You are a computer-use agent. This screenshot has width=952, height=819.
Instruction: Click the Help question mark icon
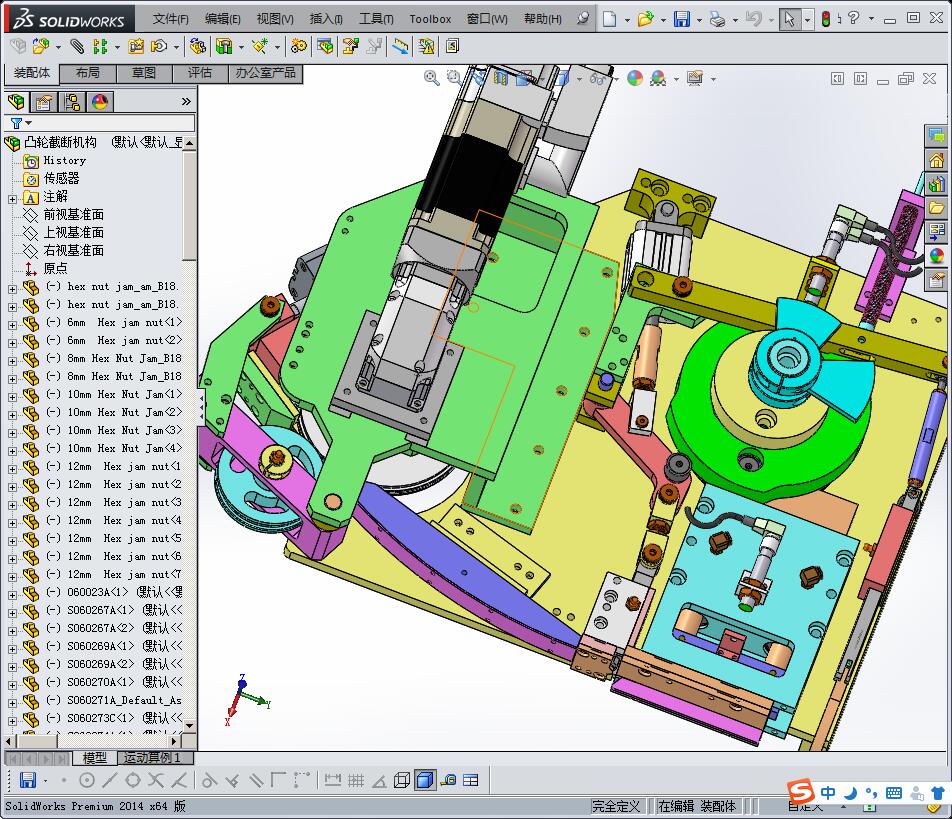[854, 18]
